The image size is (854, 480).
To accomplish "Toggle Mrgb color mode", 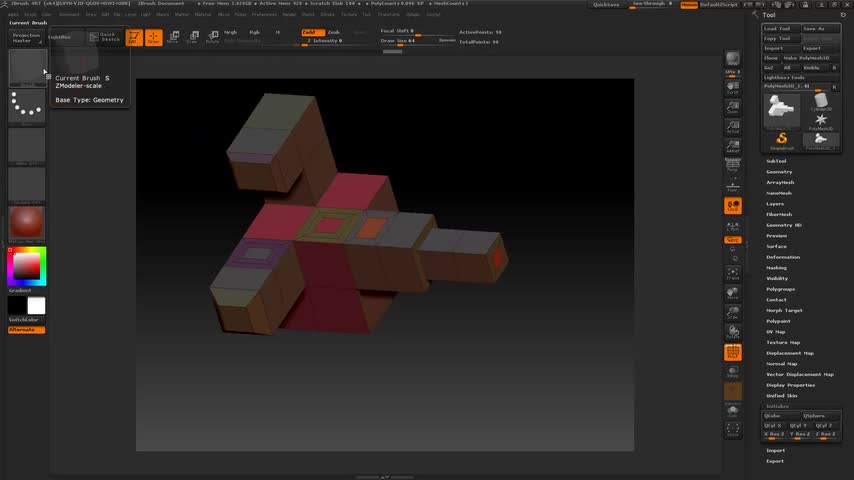I will click(231, 33).
